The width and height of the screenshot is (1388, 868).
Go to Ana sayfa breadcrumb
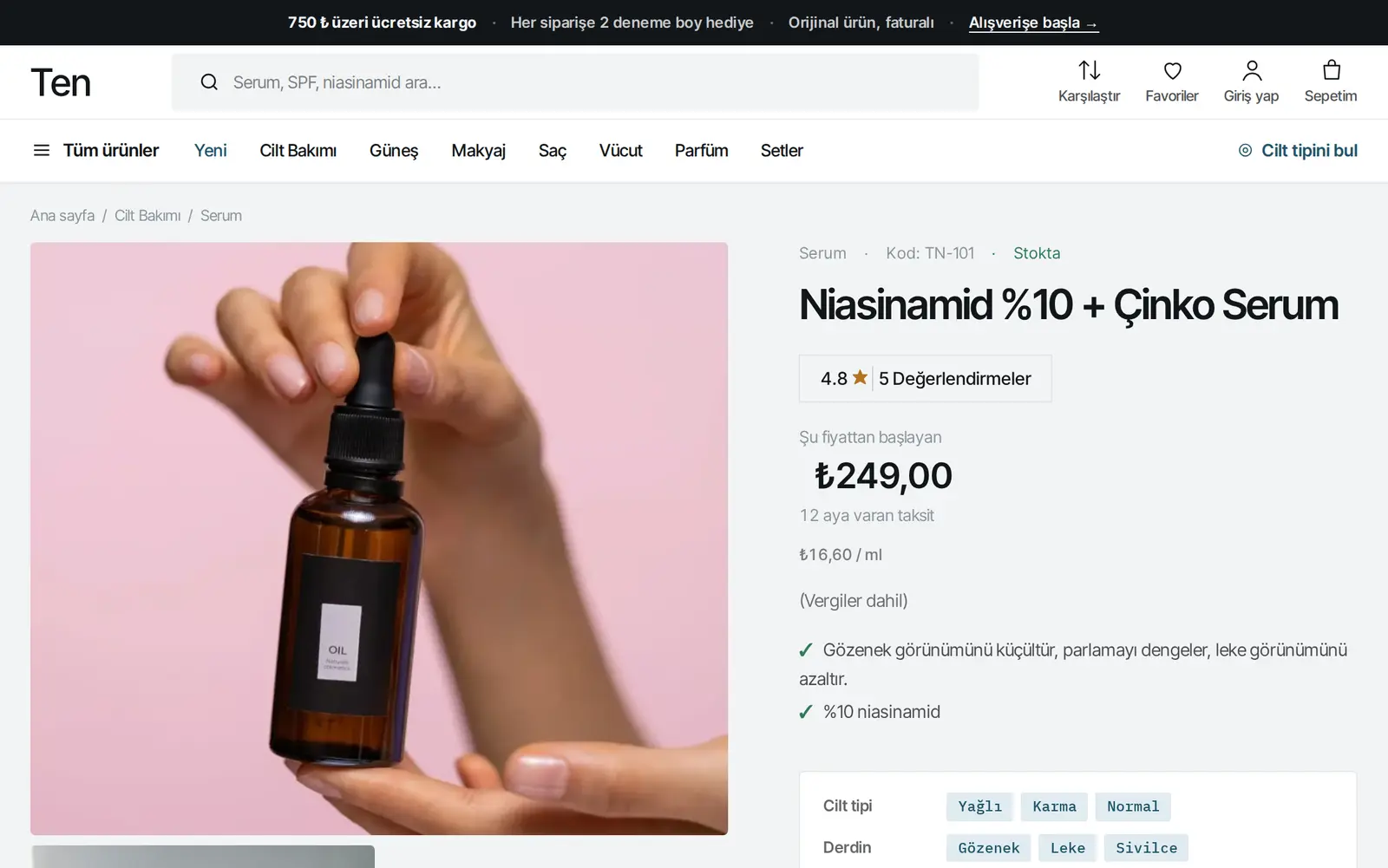tap(62, 215)
